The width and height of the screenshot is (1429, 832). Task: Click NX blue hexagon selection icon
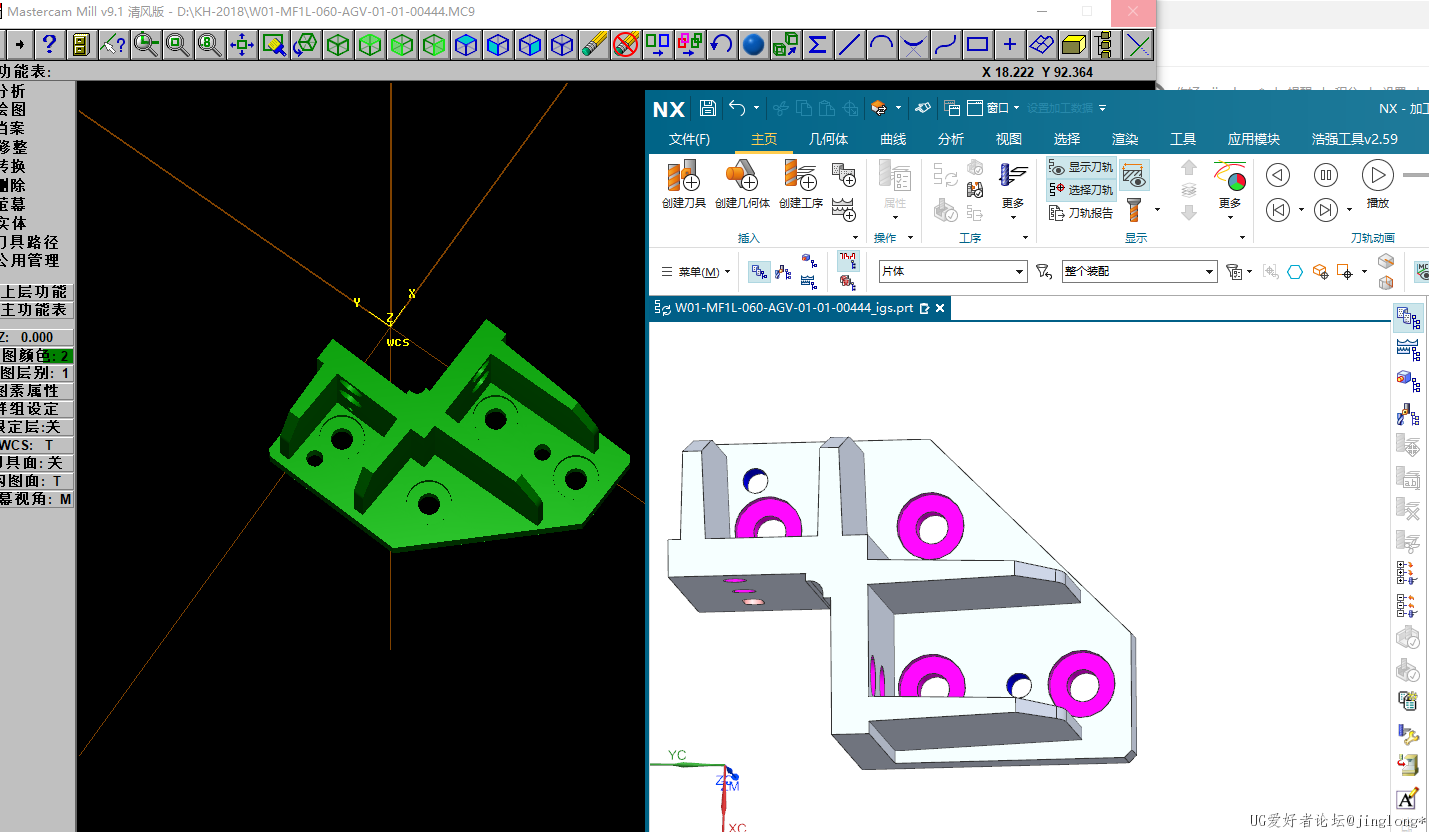point(1295,271)
